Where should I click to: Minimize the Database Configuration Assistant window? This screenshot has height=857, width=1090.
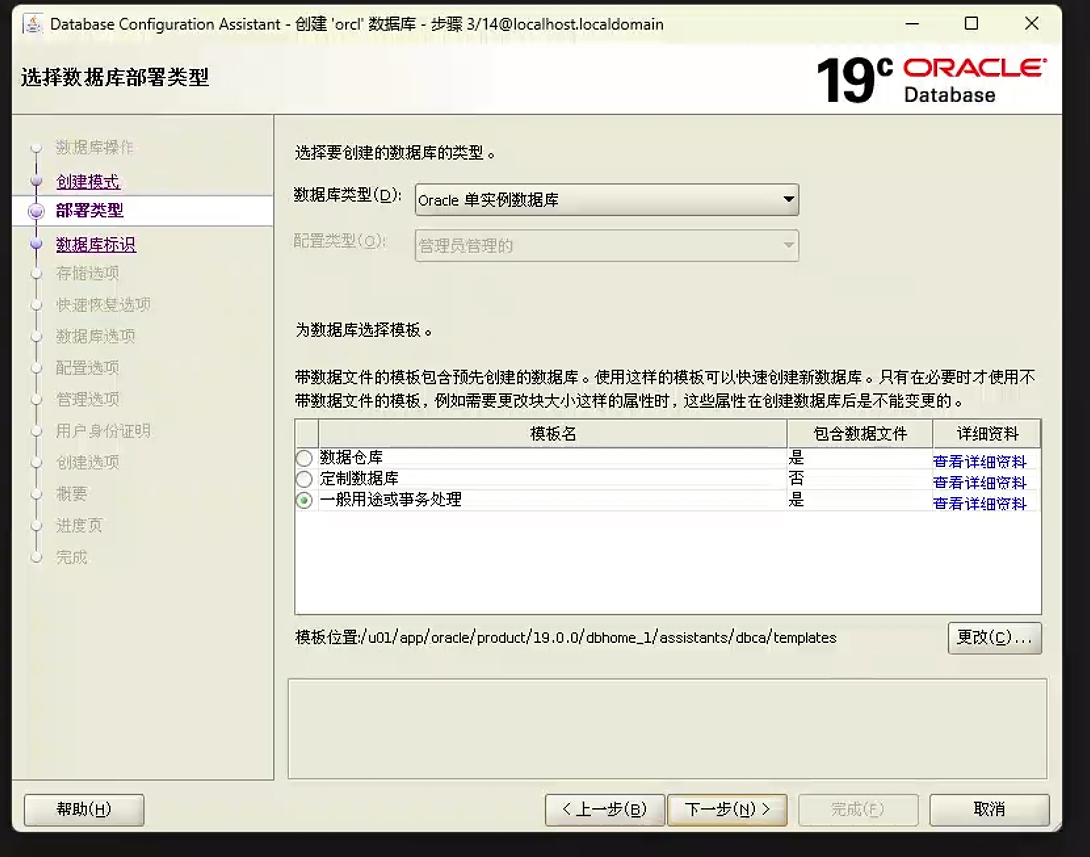[x=912, y=24]
